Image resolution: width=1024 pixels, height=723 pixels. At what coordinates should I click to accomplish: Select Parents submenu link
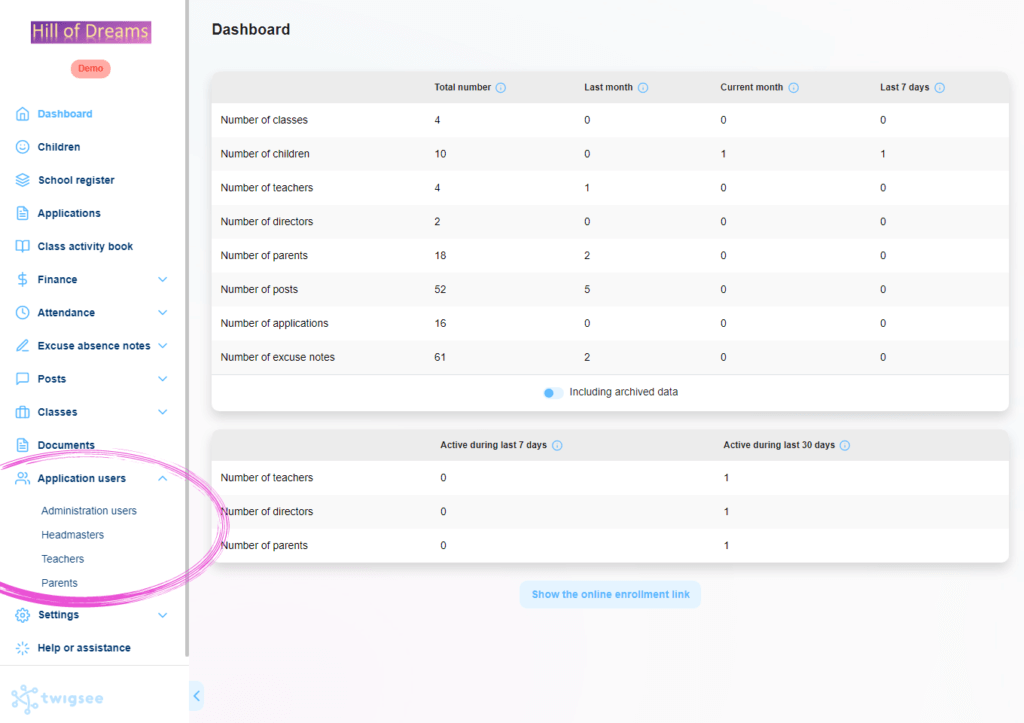click(59, 583)
